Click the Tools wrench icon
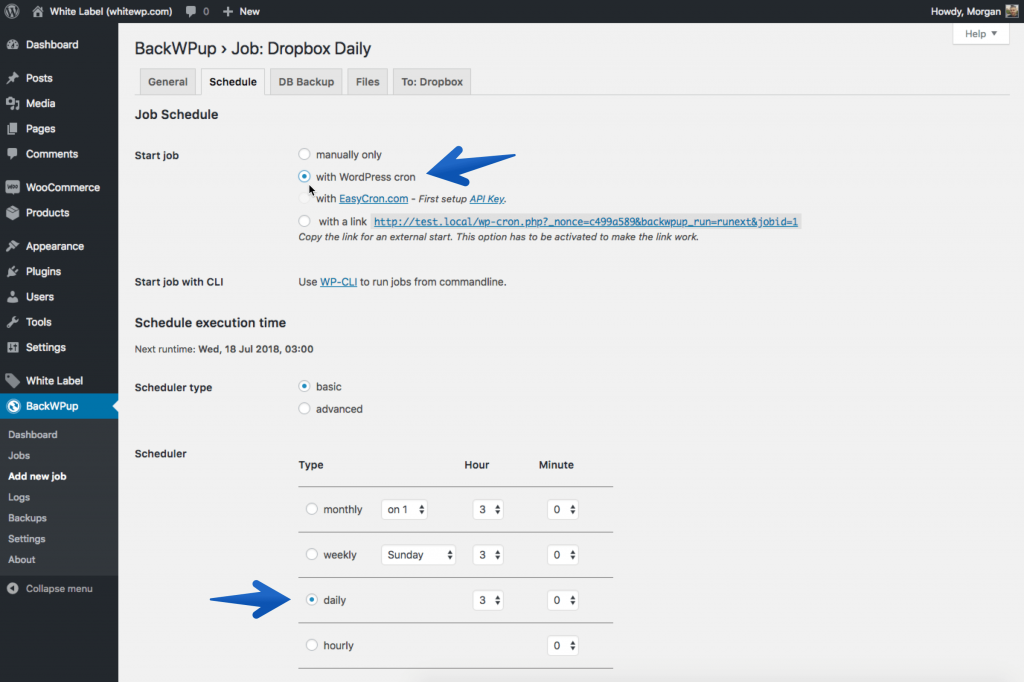 (12, 321)
